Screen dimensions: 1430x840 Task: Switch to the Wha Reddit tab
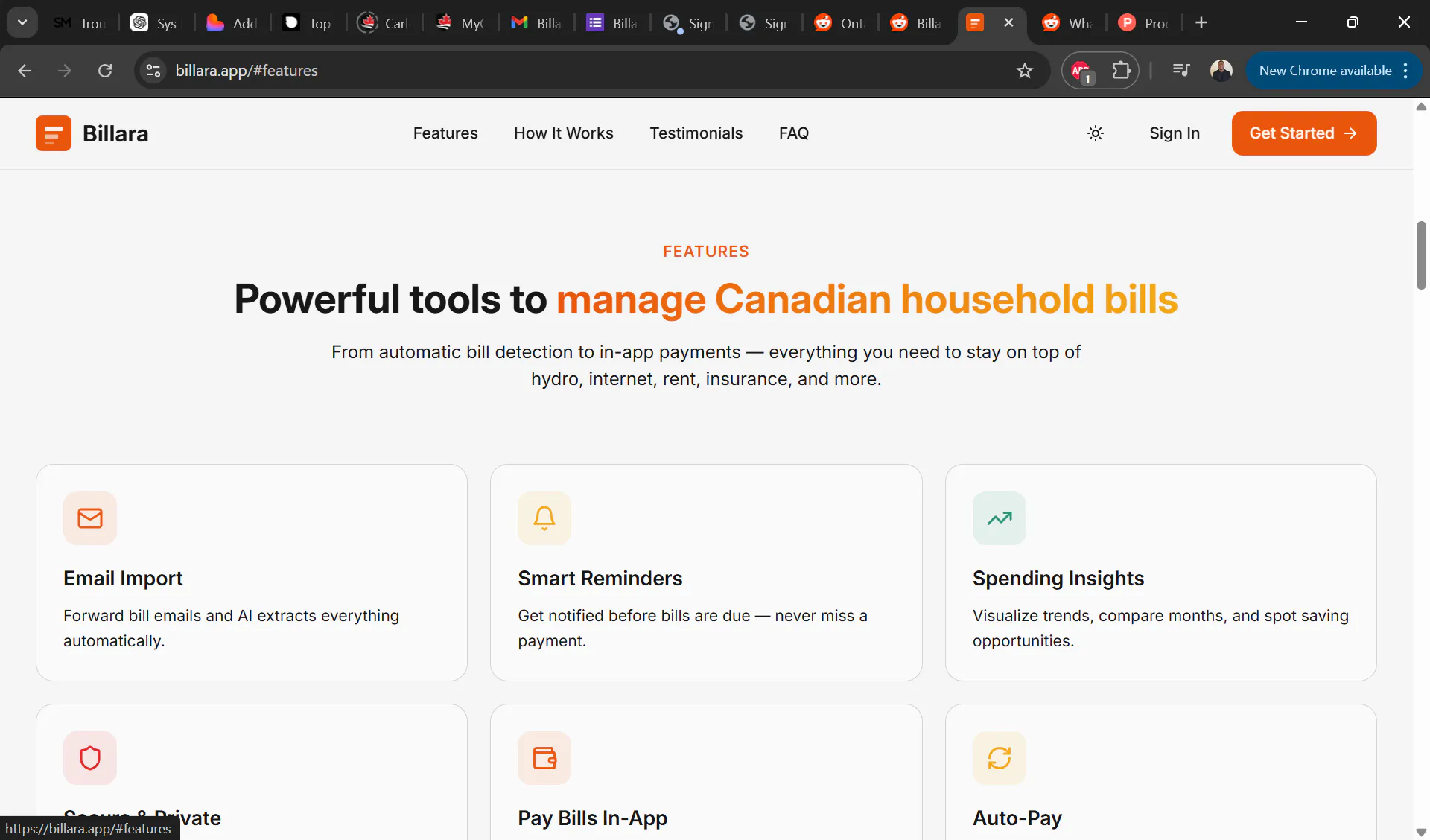(x=1068, y=23)
